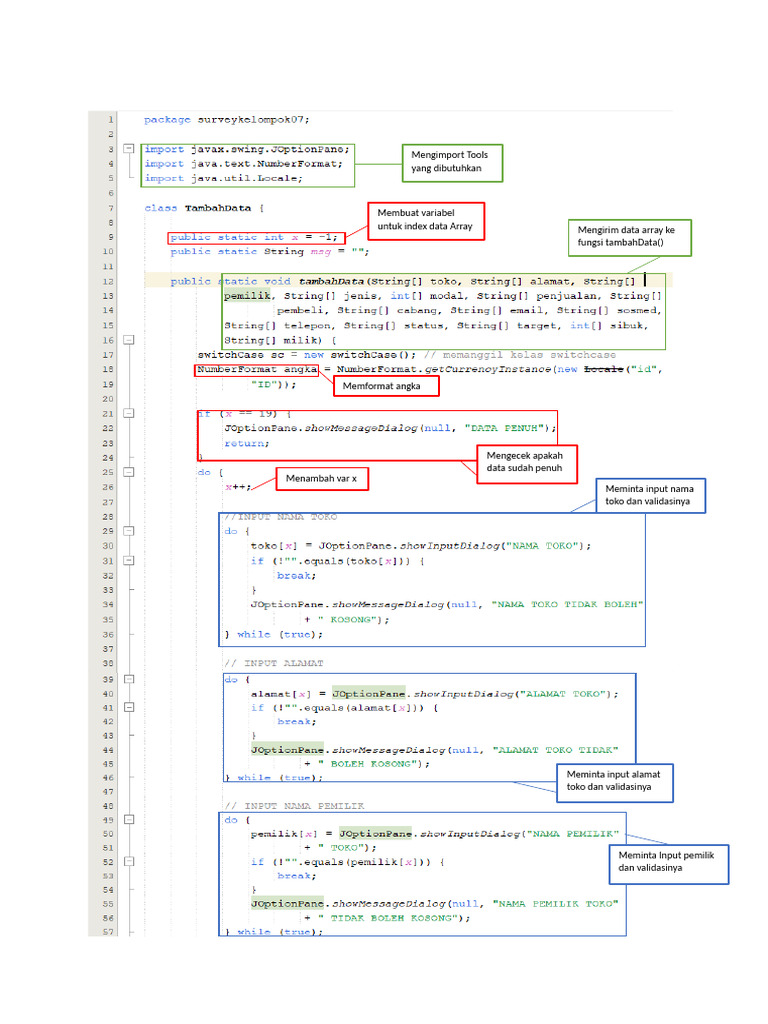The height and width of the screenshot is (1024, 768).
Task: Click 'NumberFormat angka' on line 18
Action: 257,370
